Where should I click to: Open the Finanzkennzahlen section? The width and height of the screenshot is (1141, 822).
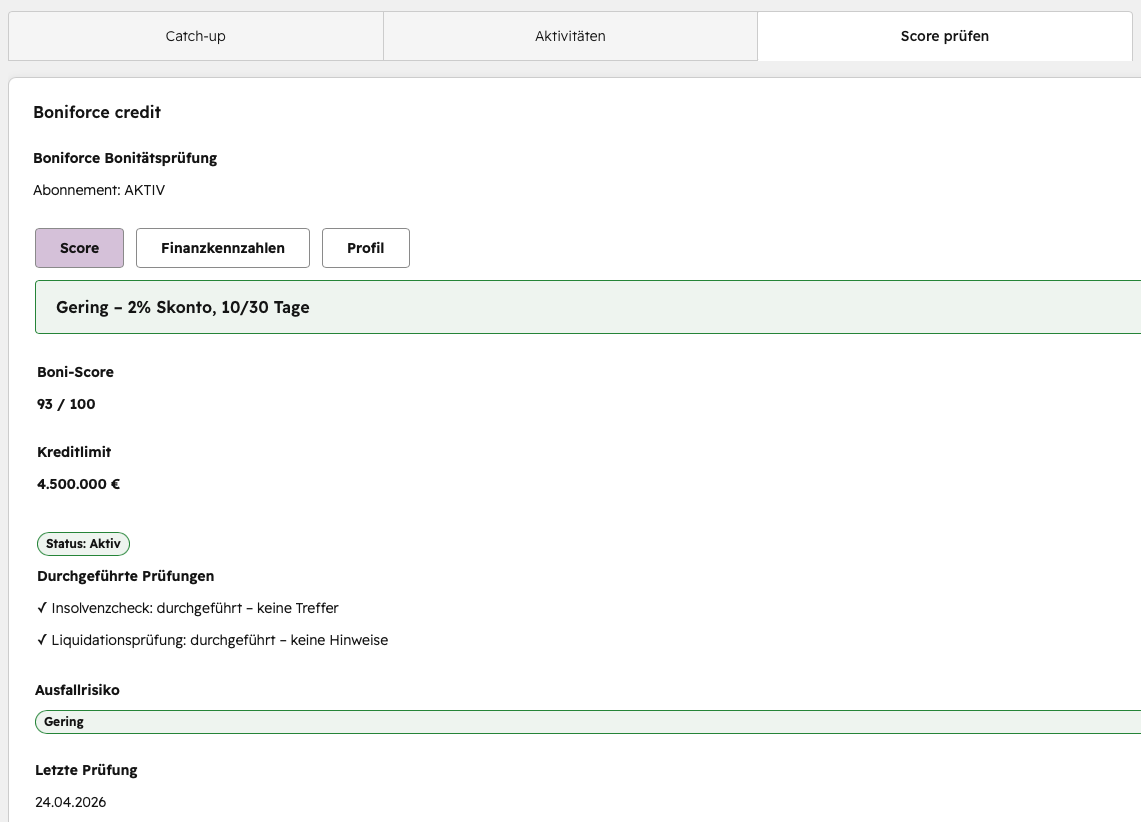(223, 248)
